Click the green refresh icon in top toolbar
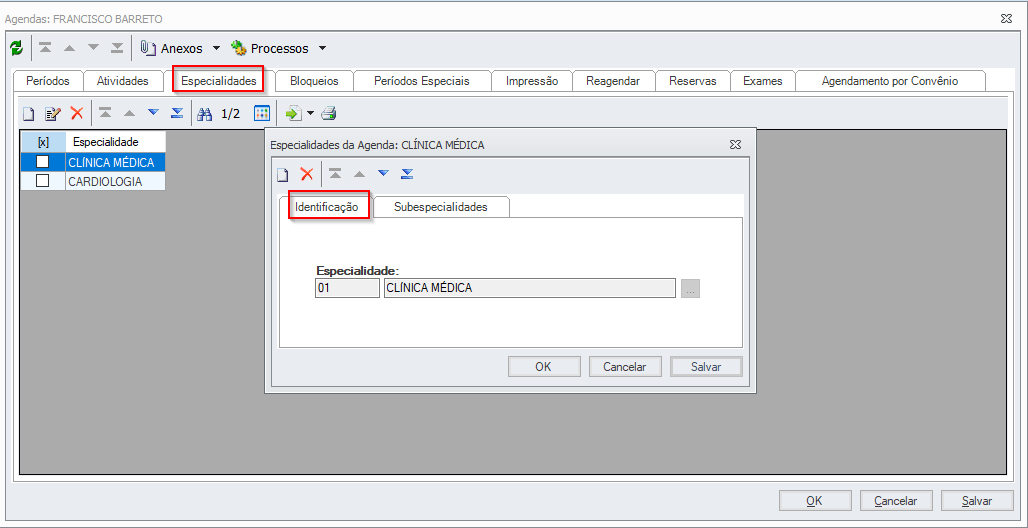Image resolution: width=1028 pixels, height=528 pixels. 16,48
